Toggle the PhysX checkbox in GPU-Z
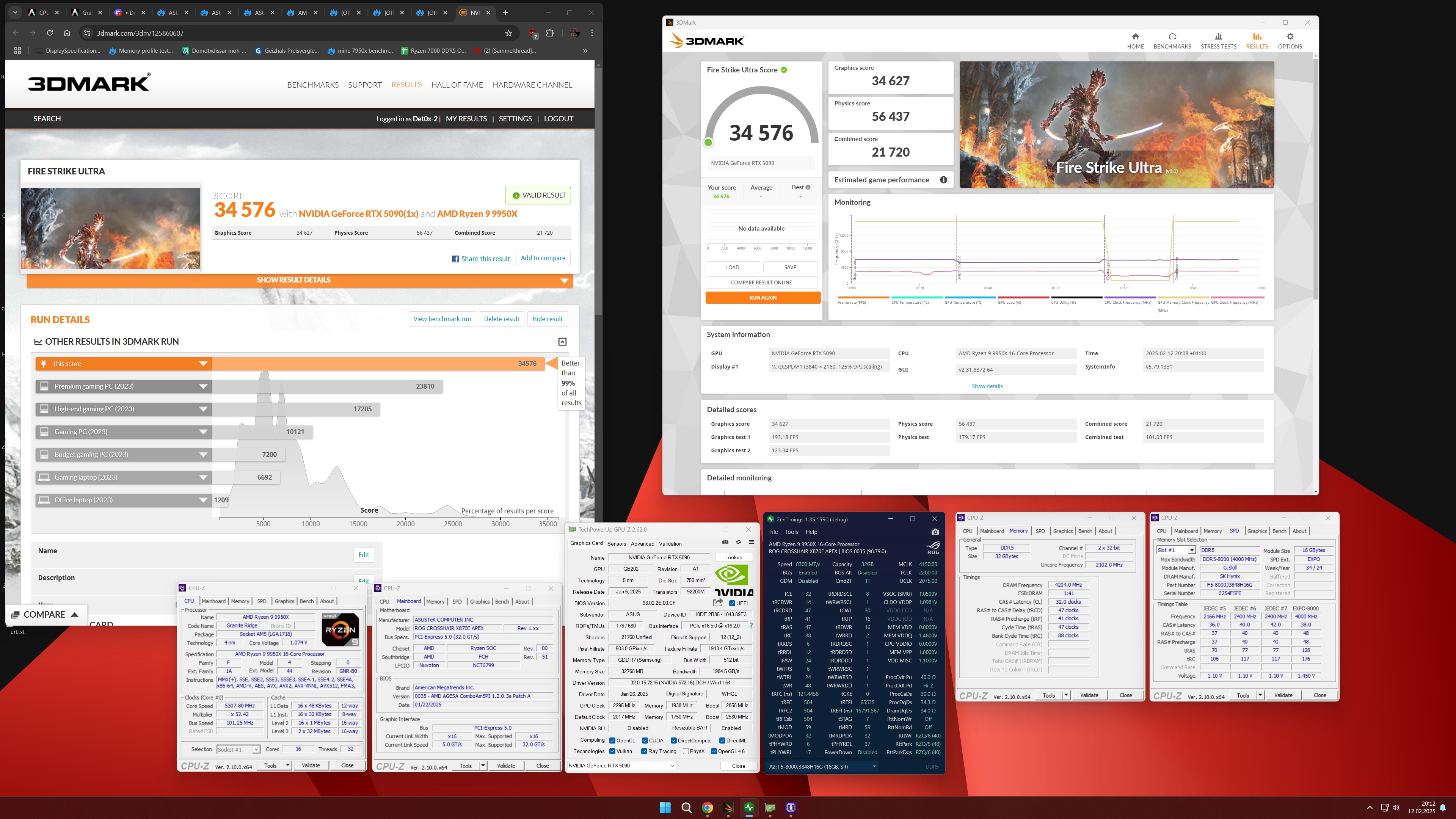This screenshot has width=1456, height=819. (686, 751)
